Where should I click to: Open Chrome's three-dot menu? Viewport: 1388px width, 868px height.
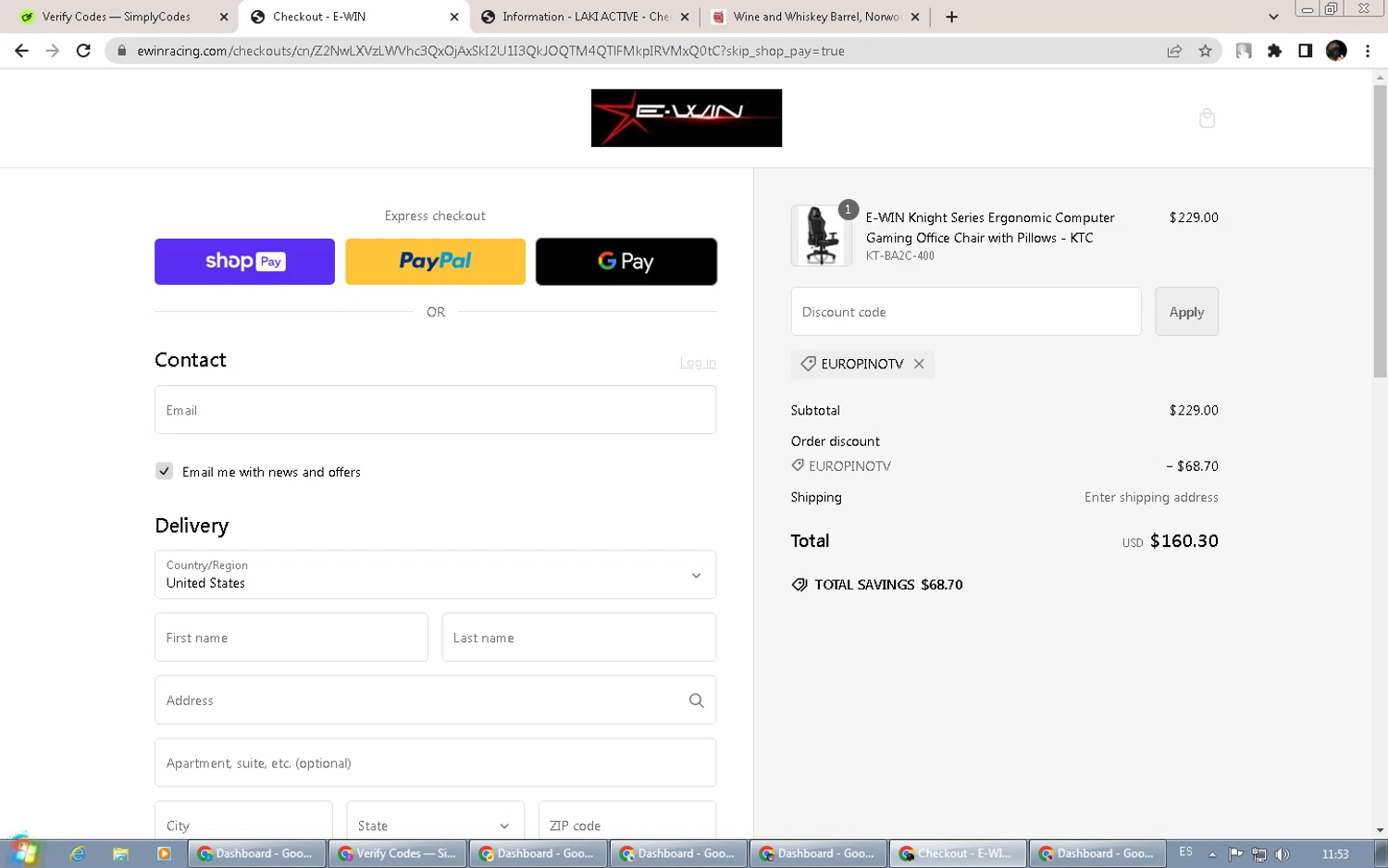pyautogui.click(x=1368, y=51)
